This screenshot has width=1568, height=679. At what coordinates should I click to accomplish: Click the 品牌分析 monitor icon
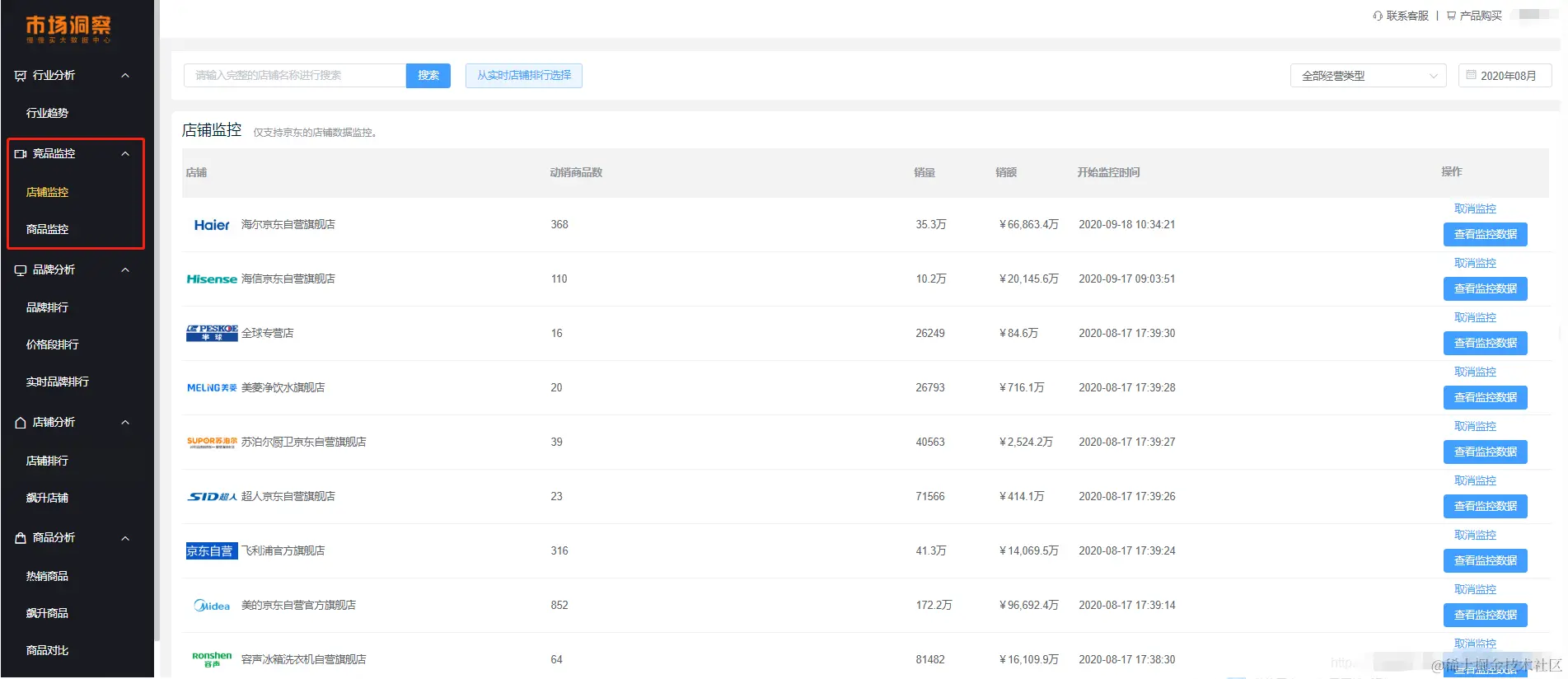[21, 270]
